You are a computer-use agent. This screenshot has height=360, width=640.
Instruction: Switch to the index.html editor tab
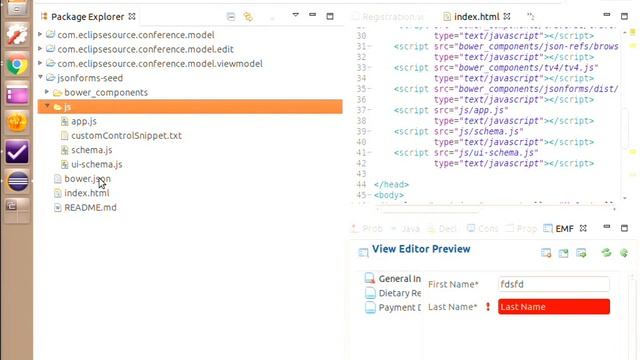[x=476, y=17]
